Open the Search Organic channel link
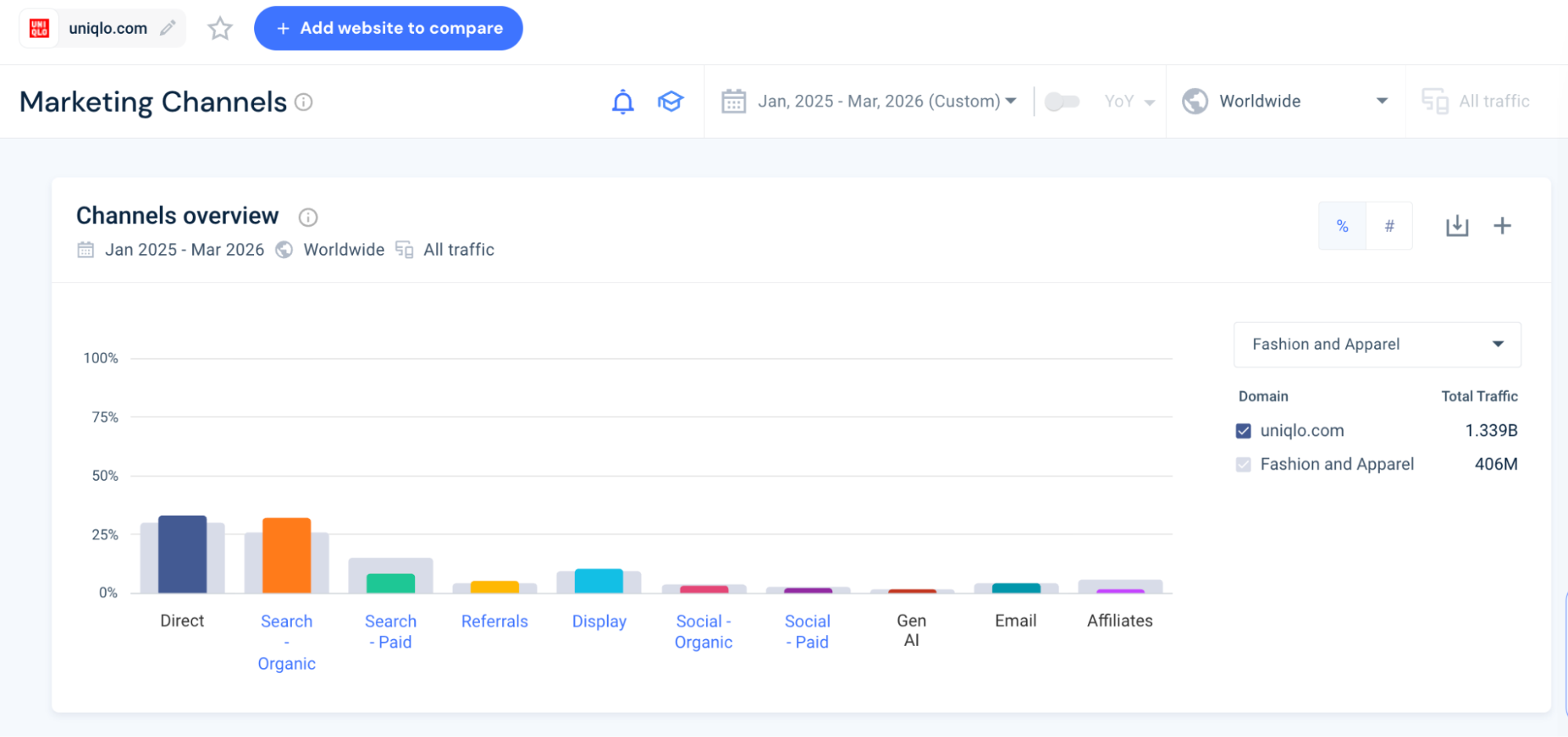The width and height of the screenshot is (1568, 737). (287, 642)
